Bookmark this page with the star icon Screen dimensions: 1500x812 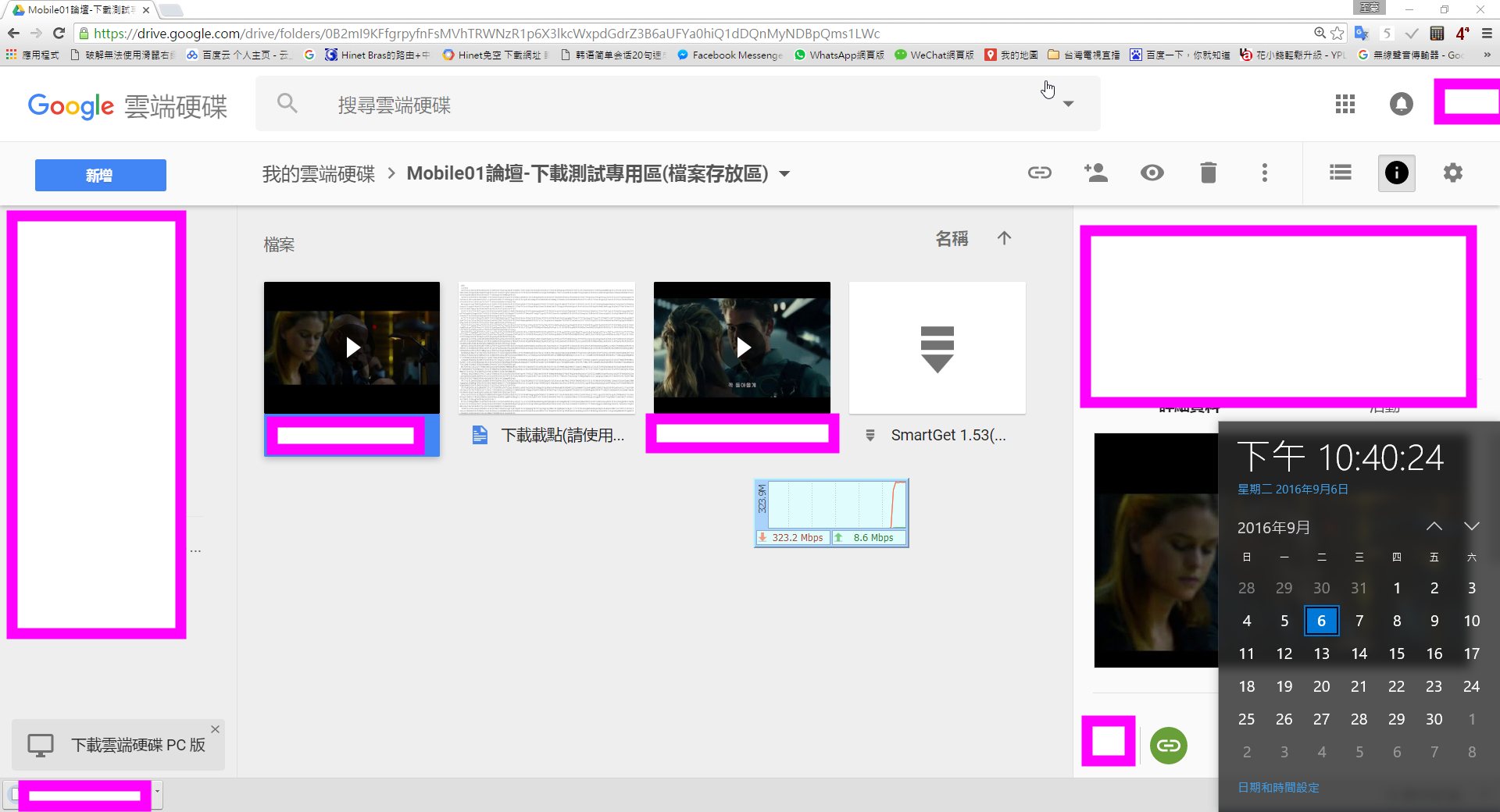tap(1337, 33)
